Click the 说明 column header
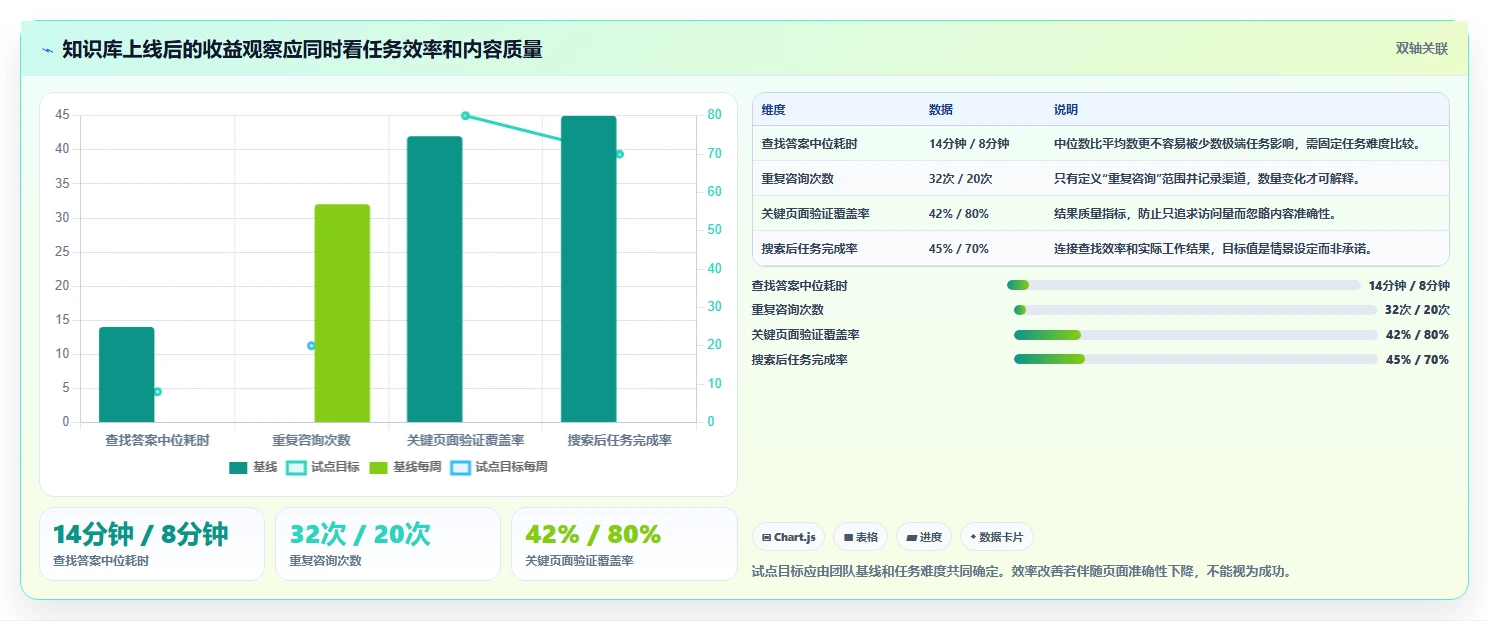1489x621 pixels. click(1066, 110)
